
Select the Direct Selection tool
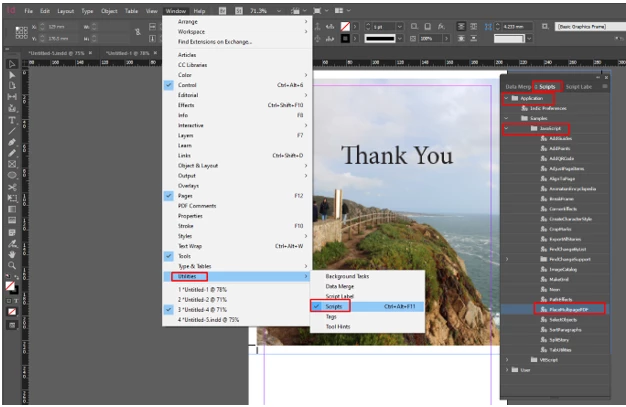point(12,75)
